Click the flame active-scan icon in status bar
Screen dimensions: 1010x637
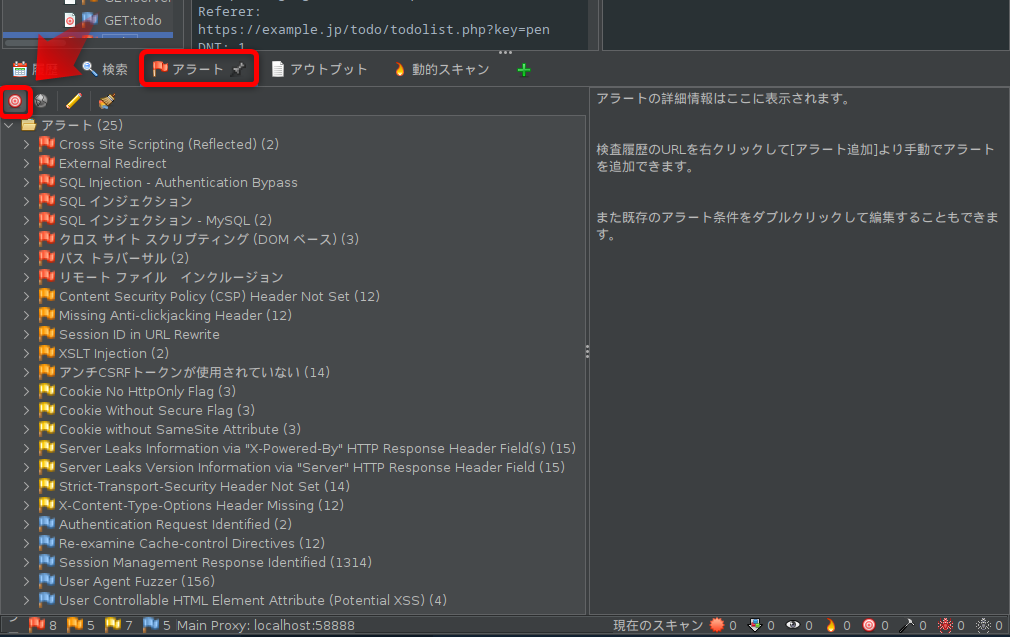coord(831,625)
